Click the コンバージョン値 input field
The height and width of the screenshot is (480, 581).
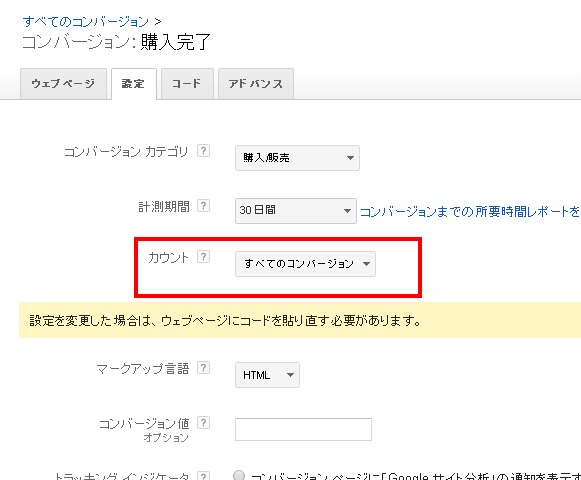click(303, 429)
